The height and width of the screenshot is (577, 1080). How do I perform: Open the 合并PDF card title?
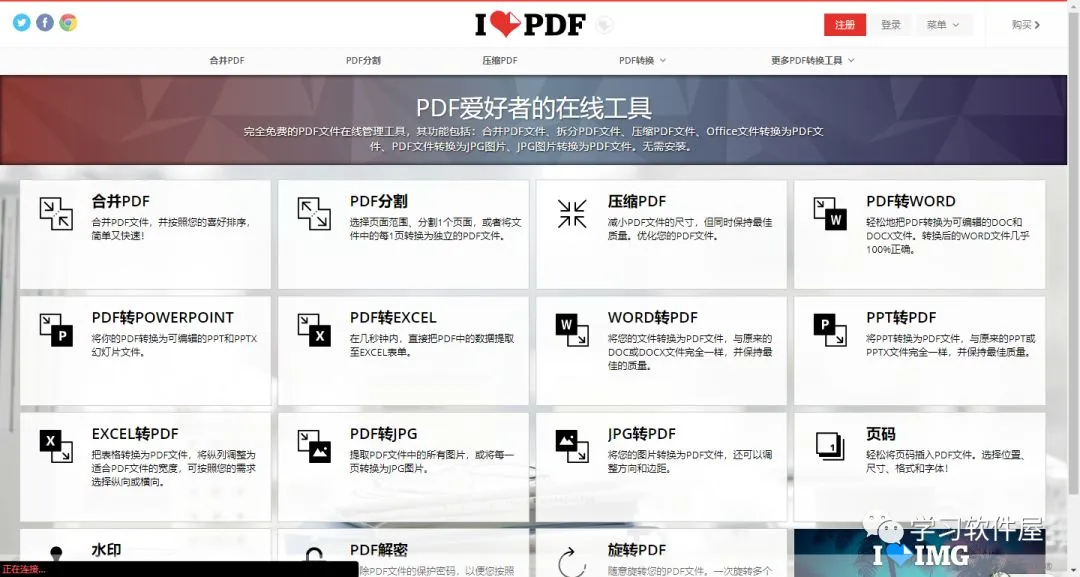pyautogui.click(x=121, y=201)
